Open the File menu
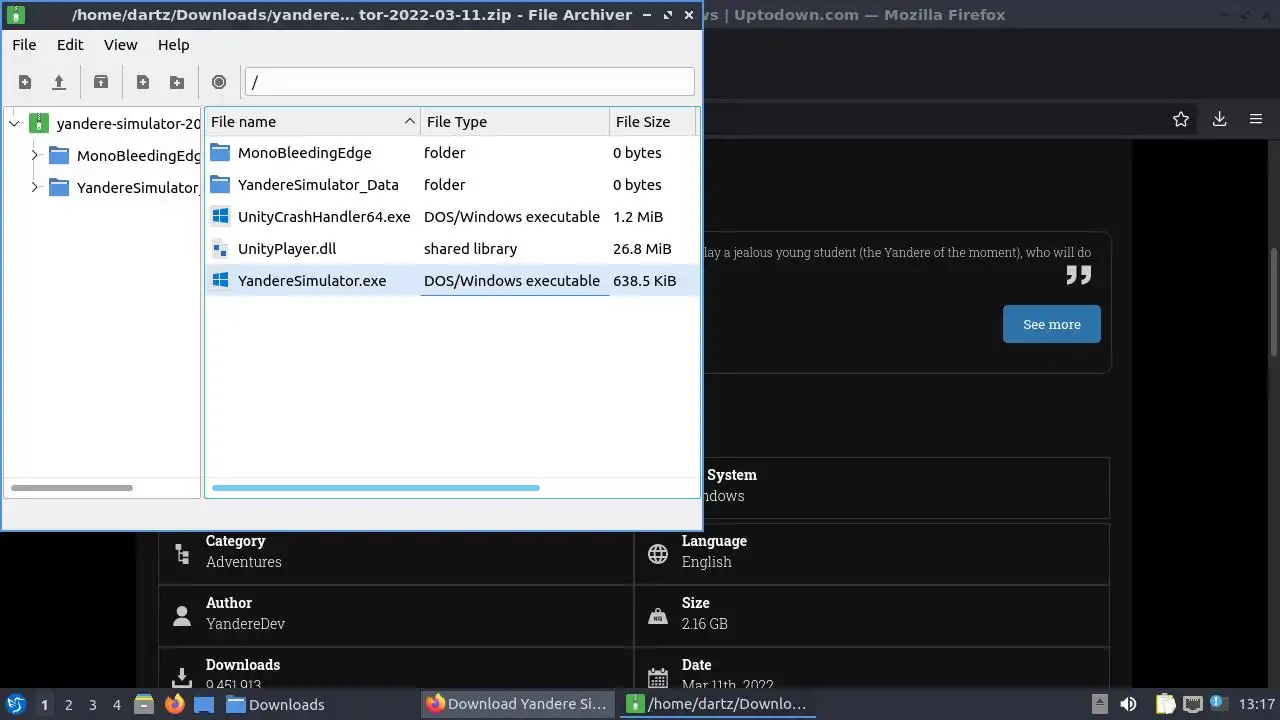 coord(24,45)
